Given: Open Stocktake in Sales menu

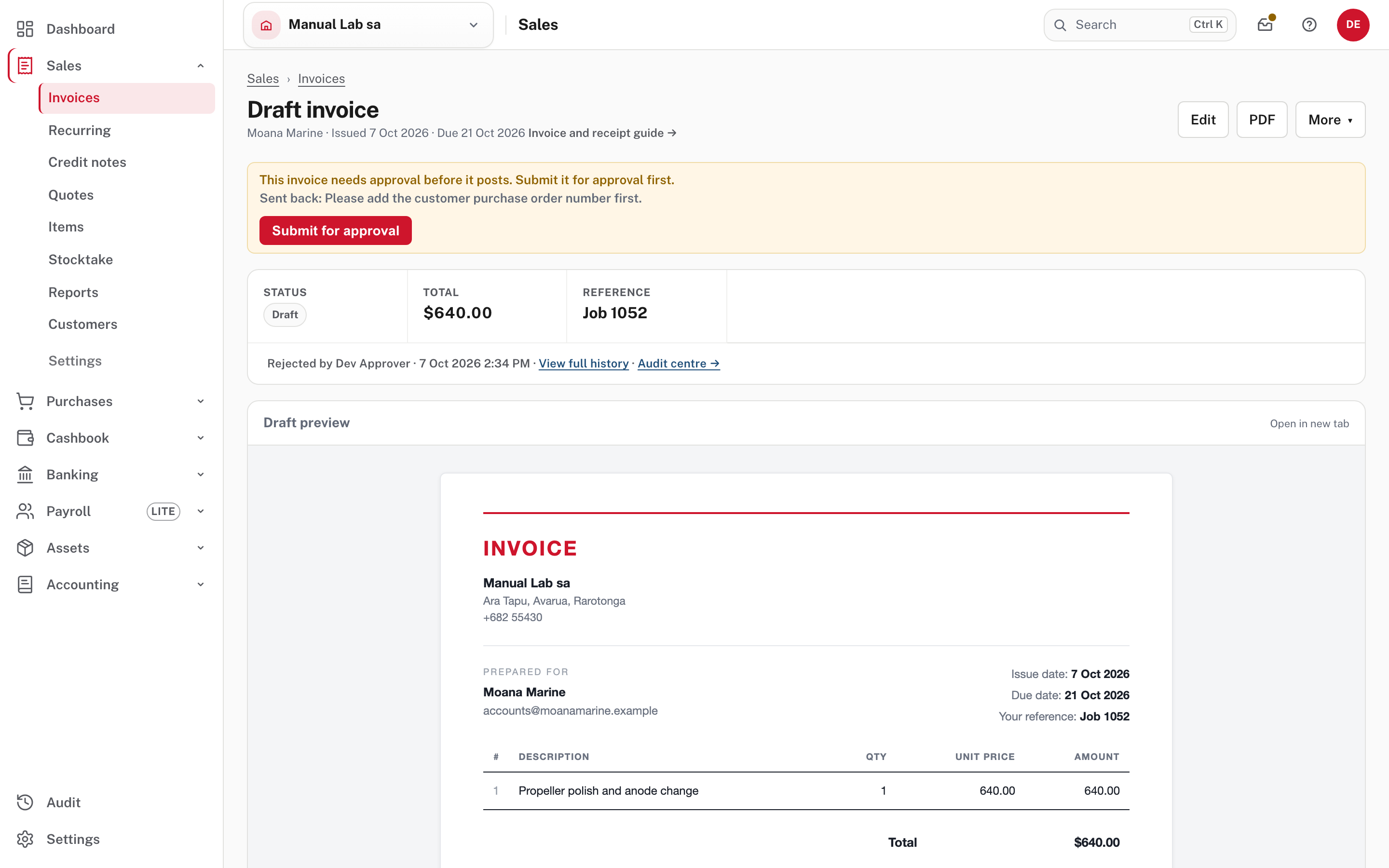Looking at the screenshot, I should click(x=126, y=259).
